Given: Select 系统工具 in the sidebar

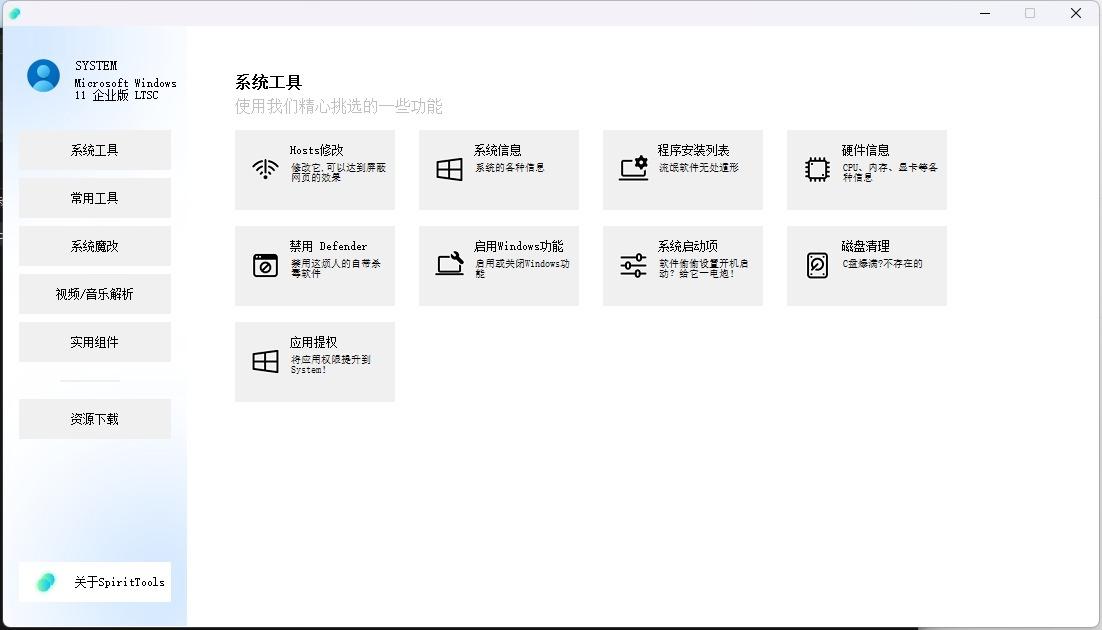Looking at the screenshot, I should [x=95, y=150].
